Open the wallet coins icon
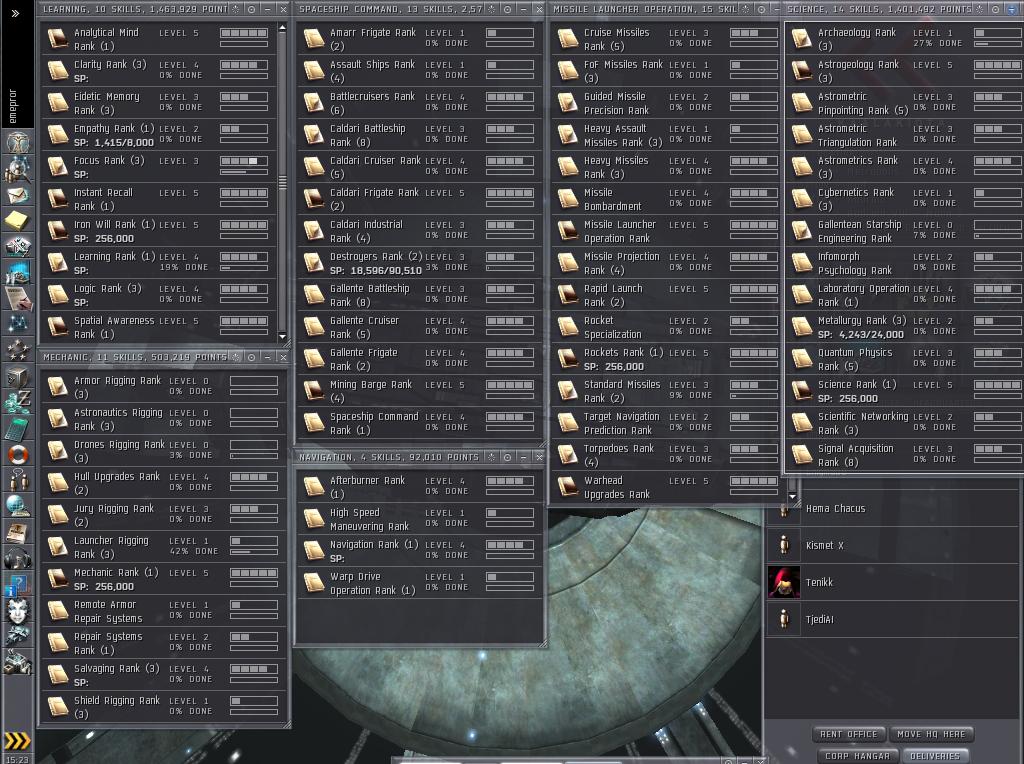Screen dimensions: 1024x764 pos(17,401)
